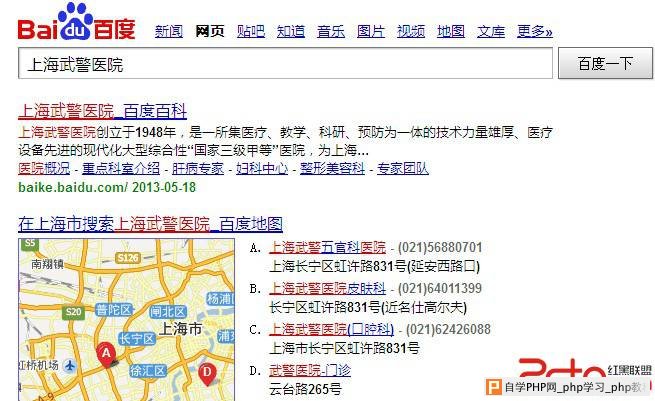The image size is (655, 401).
Task: Go to the 文库 library tab
Action: tap(491, 31)
